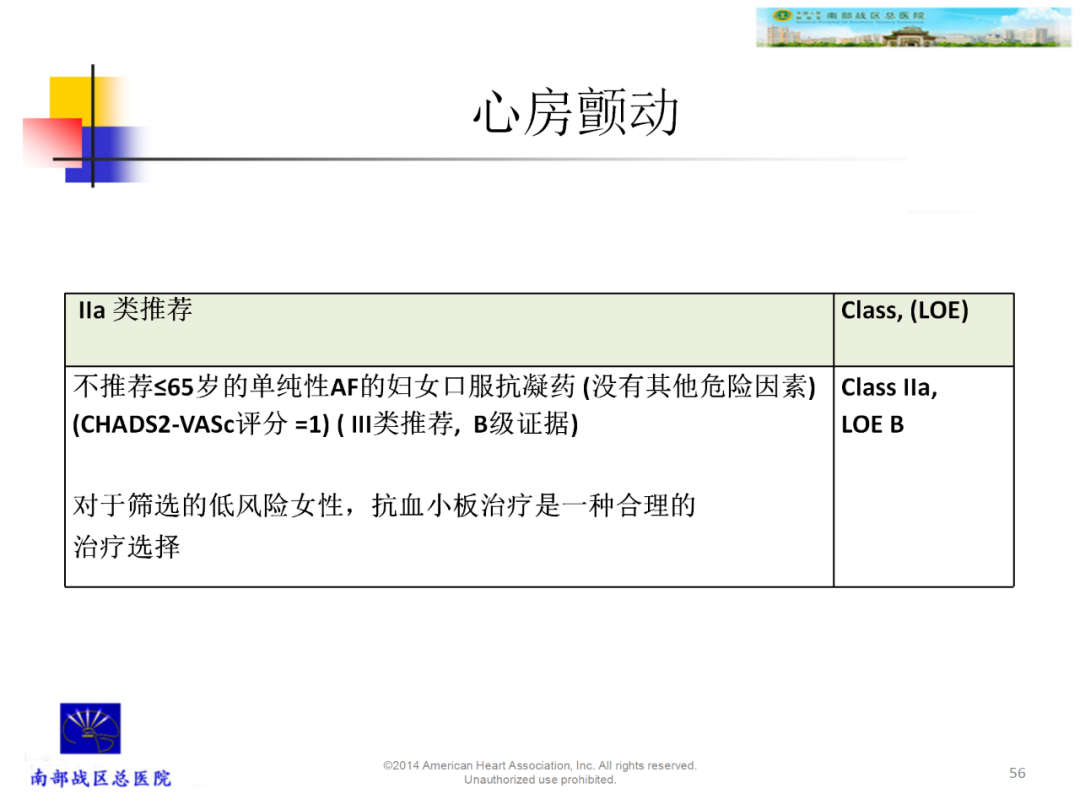Click the CHADS2-VASc评分 =1 text line
This screenshot has height=810, width=1080.
pos(325,425)
